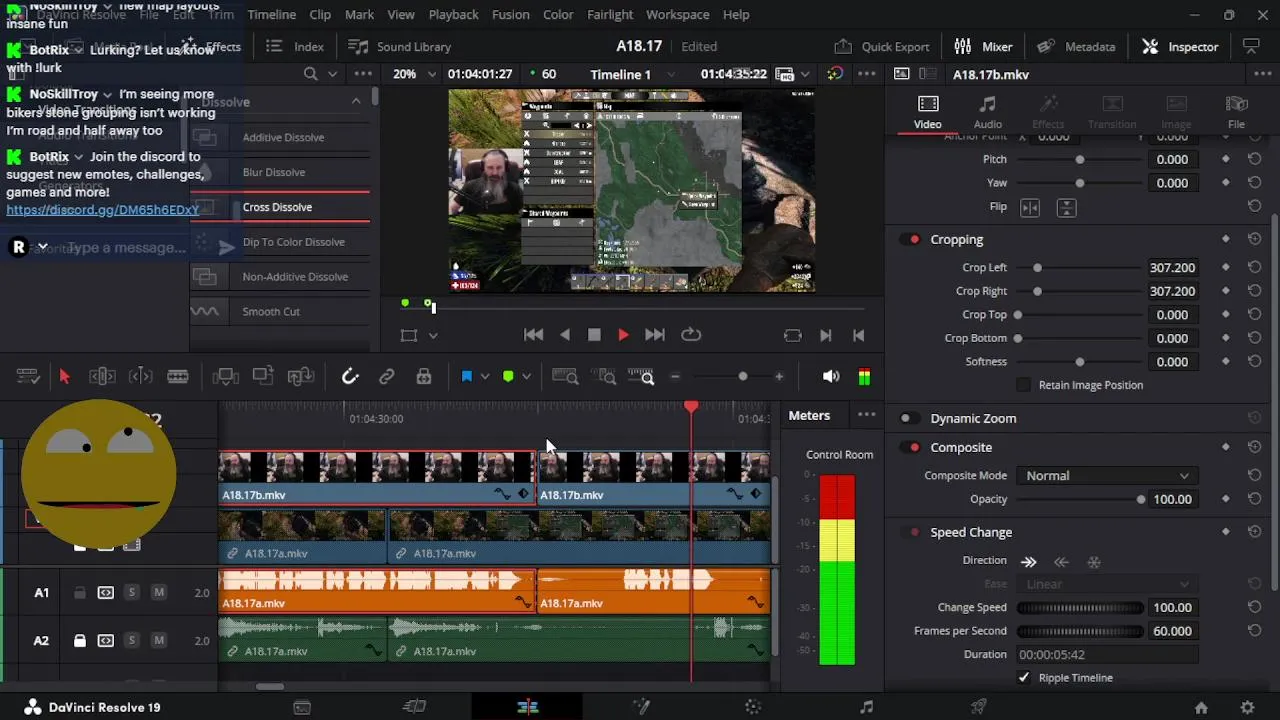
Task: Set speed direction to freeze frame
Action: click(x=1094, y=561)
